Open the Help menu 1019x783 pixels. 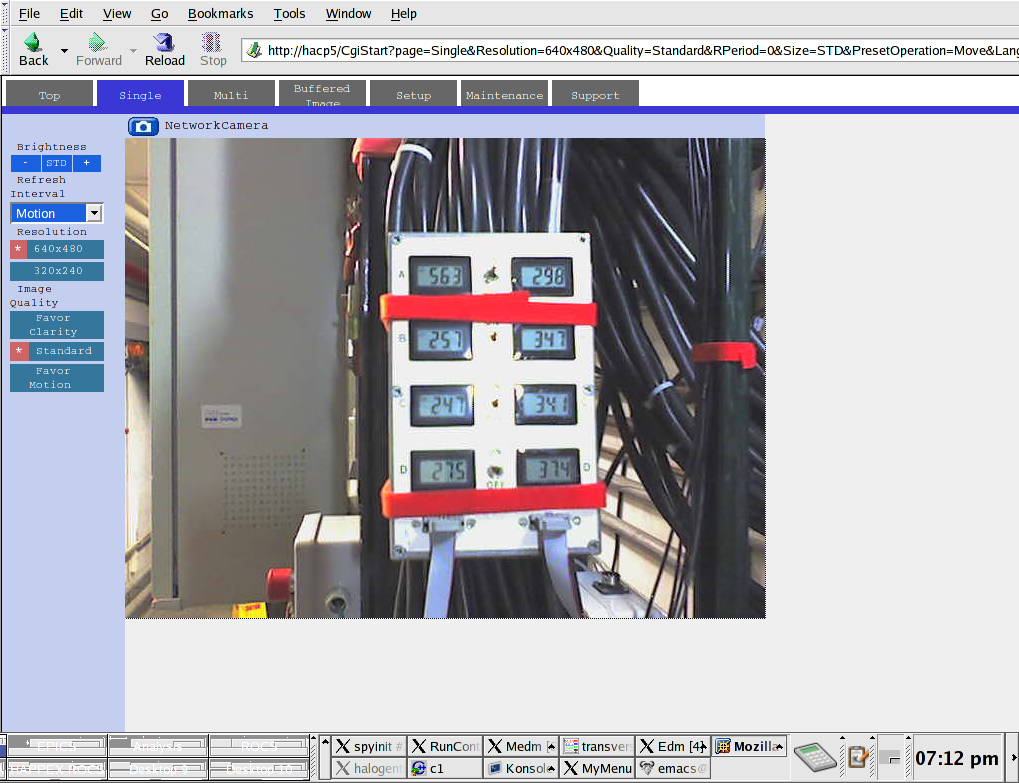404,14
